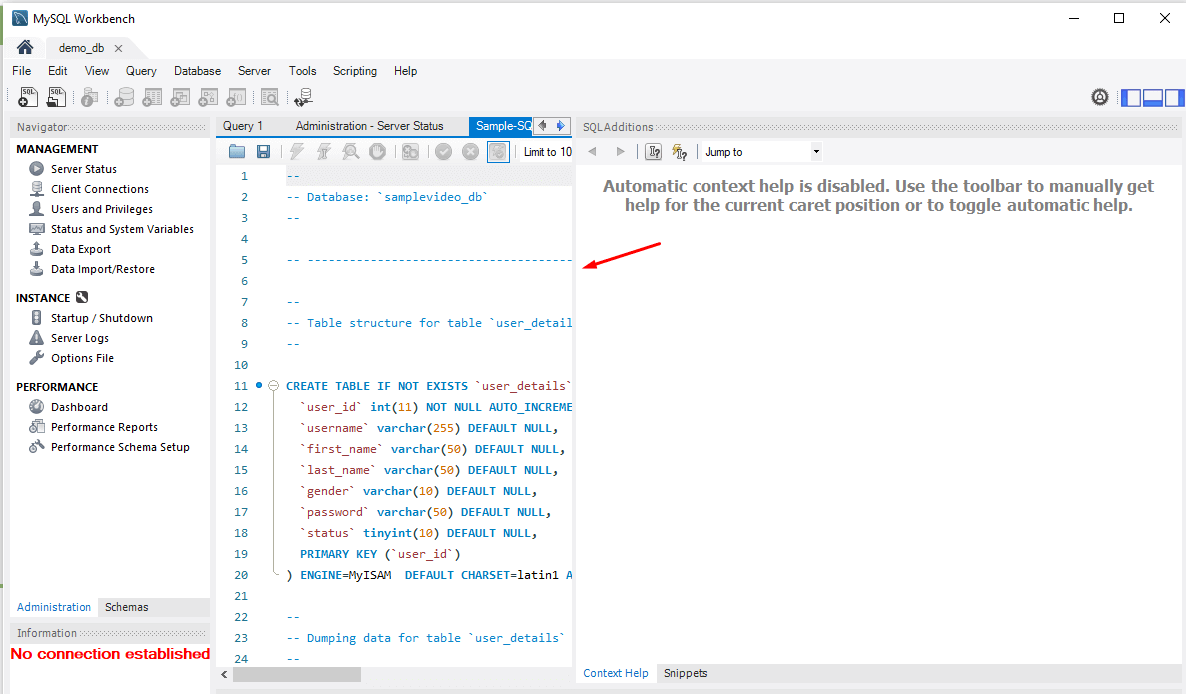Click the stop execution hand icon
Image resolution: width=1186 pixels, height=694 pixels.
click(377, 151)
